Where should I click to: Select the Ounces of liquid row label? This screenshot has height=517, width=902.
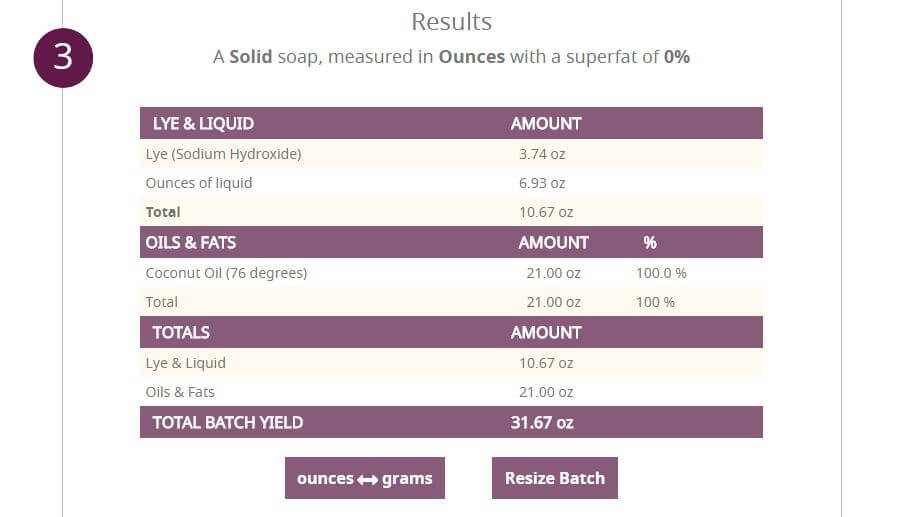(x=199, y=183)
